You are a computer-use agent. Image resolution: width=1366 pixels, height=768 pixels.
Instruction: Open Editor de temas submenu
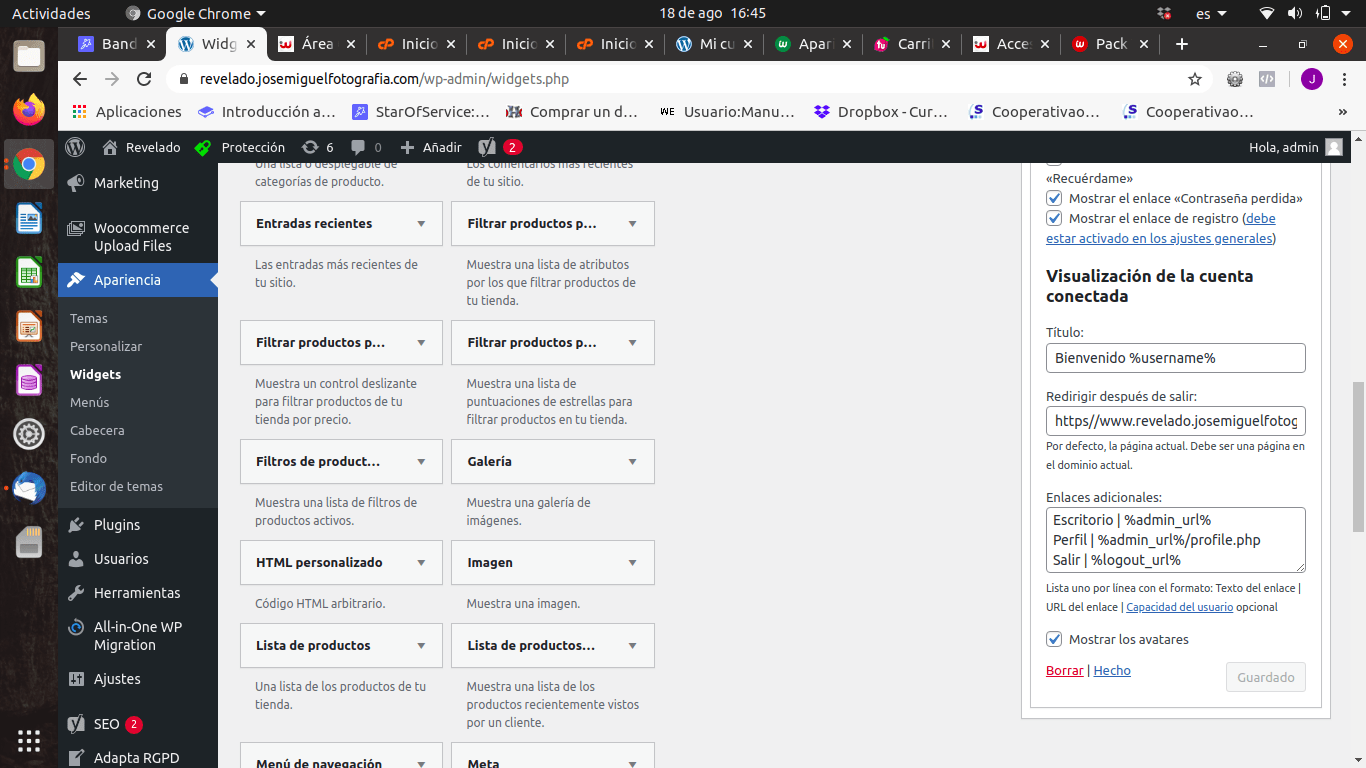click(116, 486)
